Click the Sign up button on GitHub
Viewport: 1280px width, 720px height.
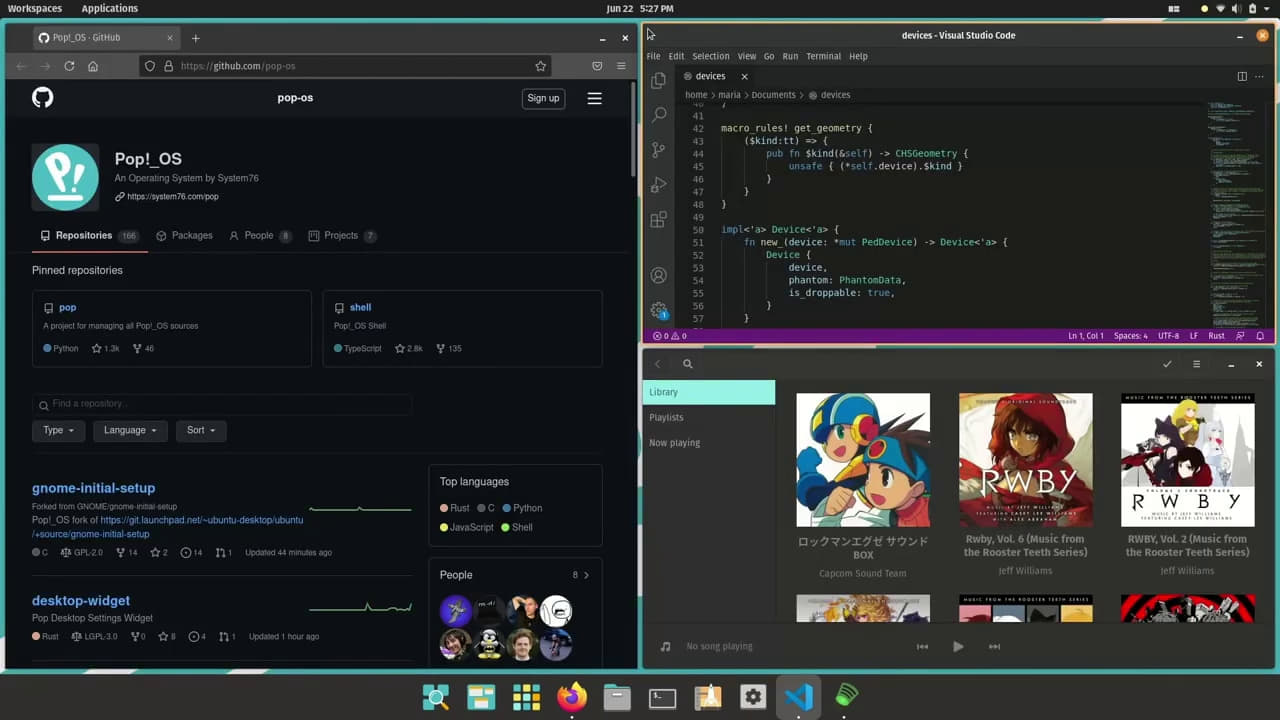(x=543, y=98)
